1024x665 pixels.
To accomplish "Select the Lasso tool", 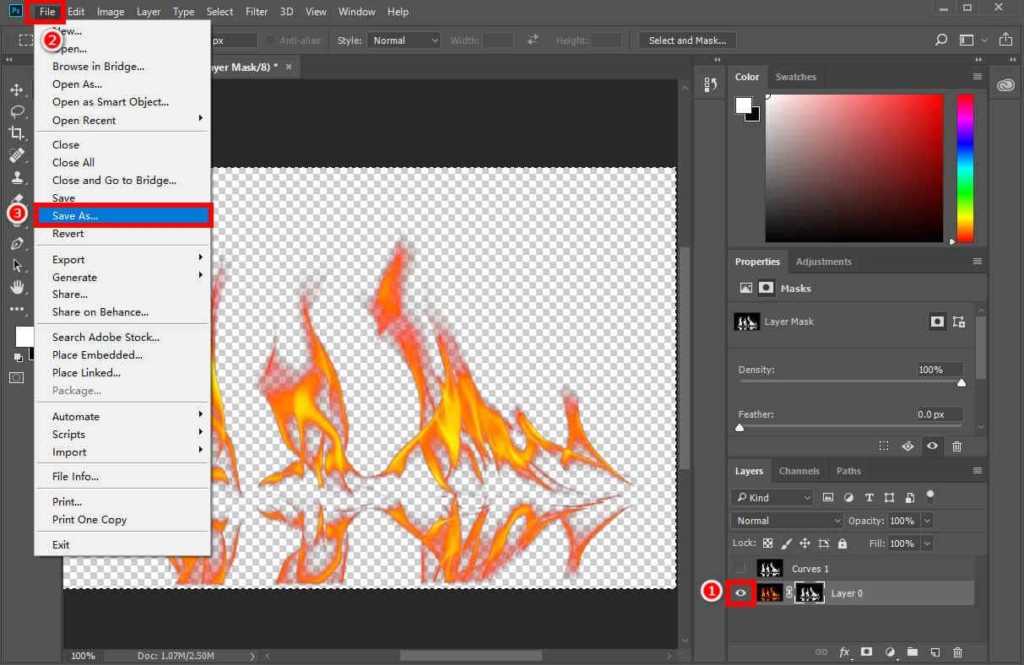I will coord(15,111).
